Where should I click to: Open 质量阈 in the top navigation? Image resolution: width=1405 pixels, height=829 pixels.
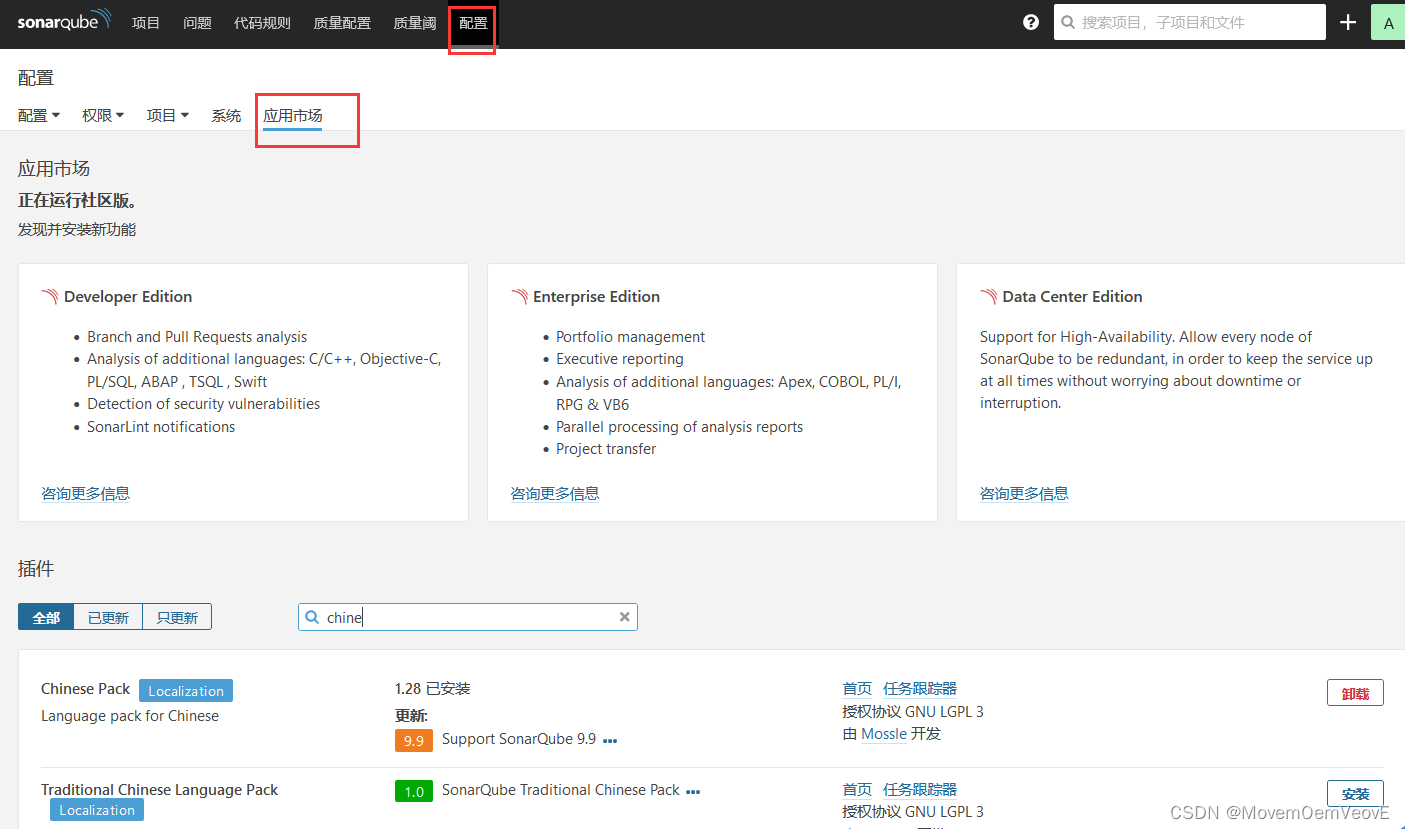[415, 22]
